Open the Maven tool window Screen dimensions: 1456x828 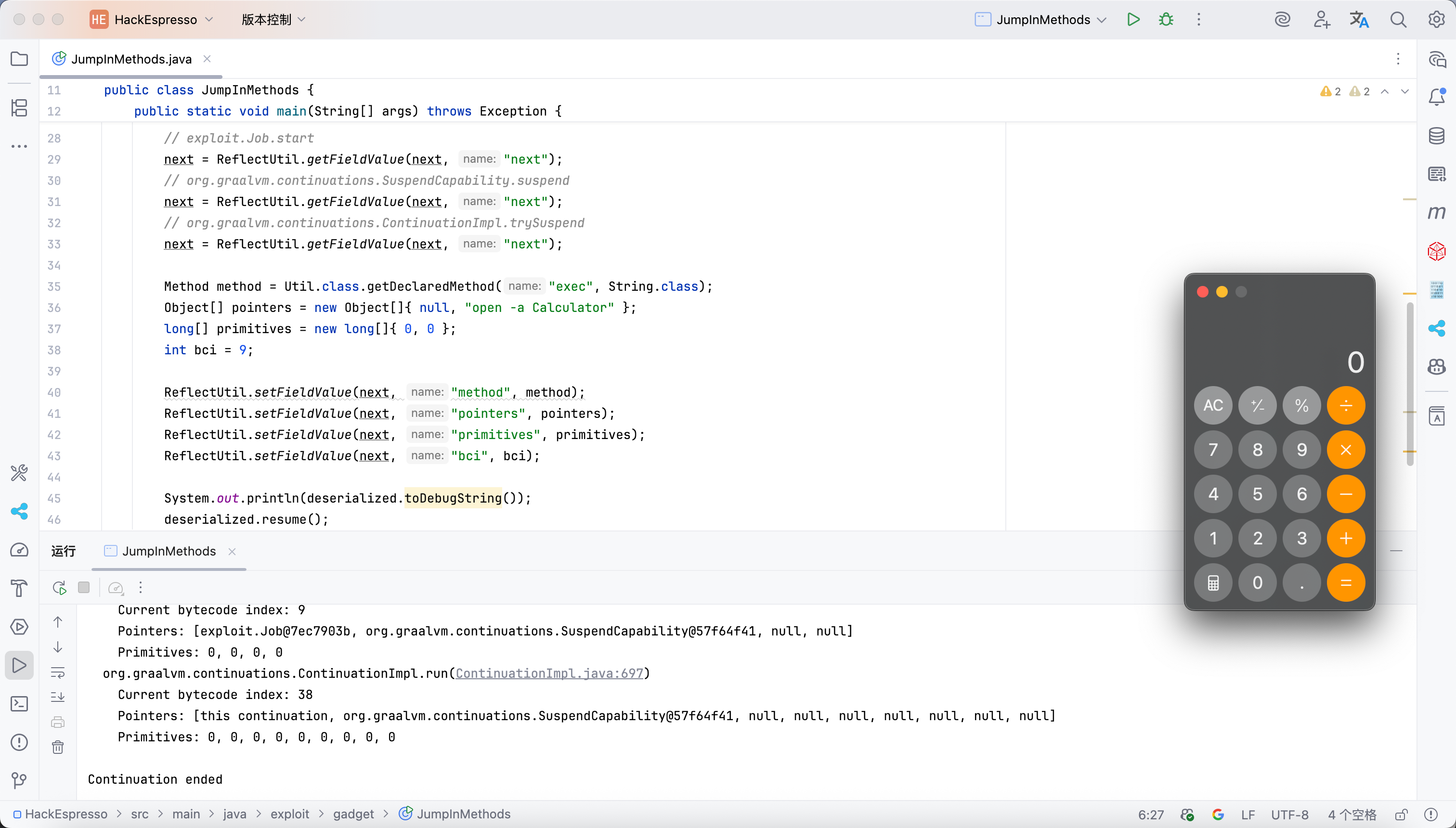[1437, 213]
